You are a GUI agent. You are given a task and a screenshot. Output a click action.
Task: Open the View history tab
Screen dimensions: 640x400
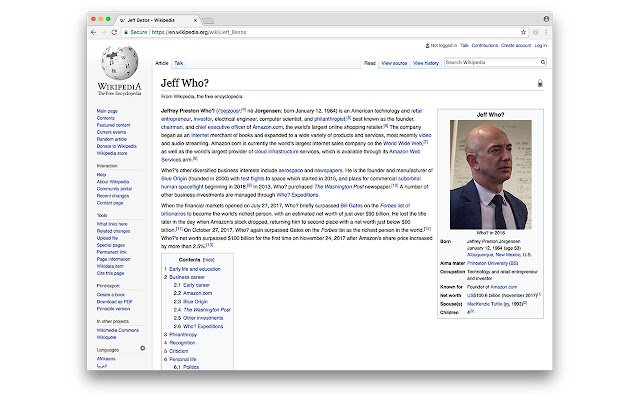tap(426, 63)
